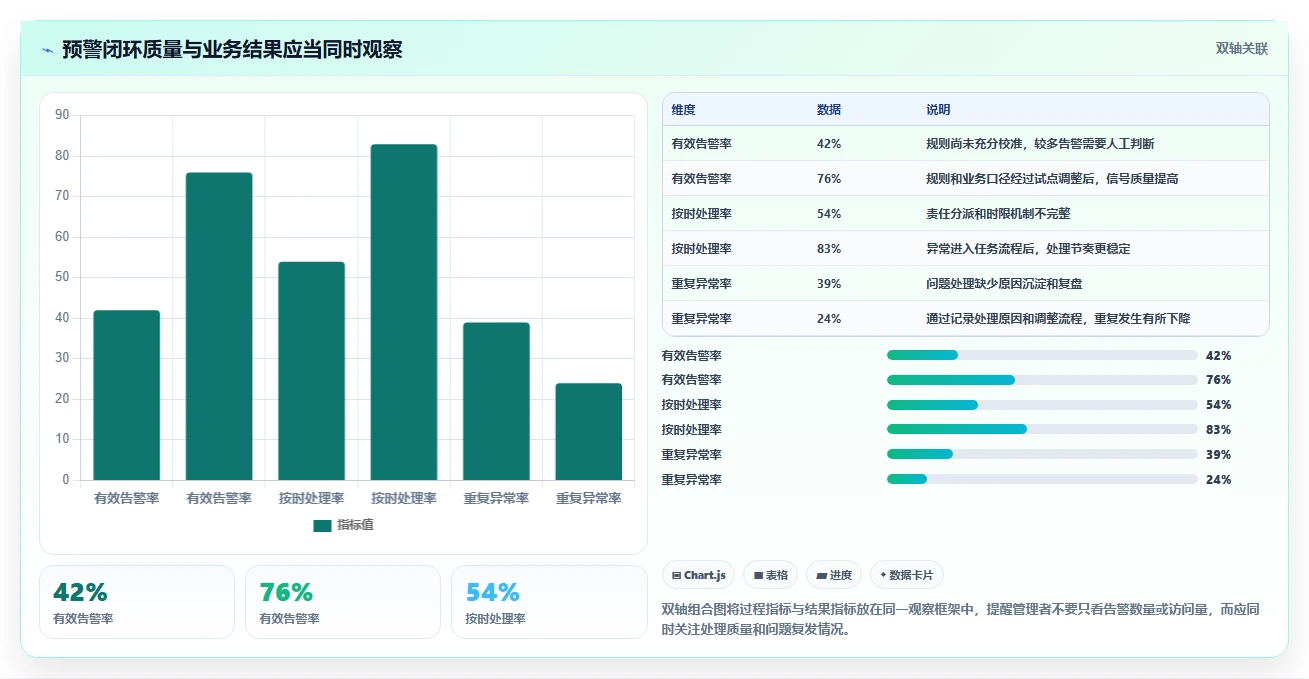
Task: Select table row 规则尚未充分校准，较多告警需要人工判断
Action: (x=966, y=144)
